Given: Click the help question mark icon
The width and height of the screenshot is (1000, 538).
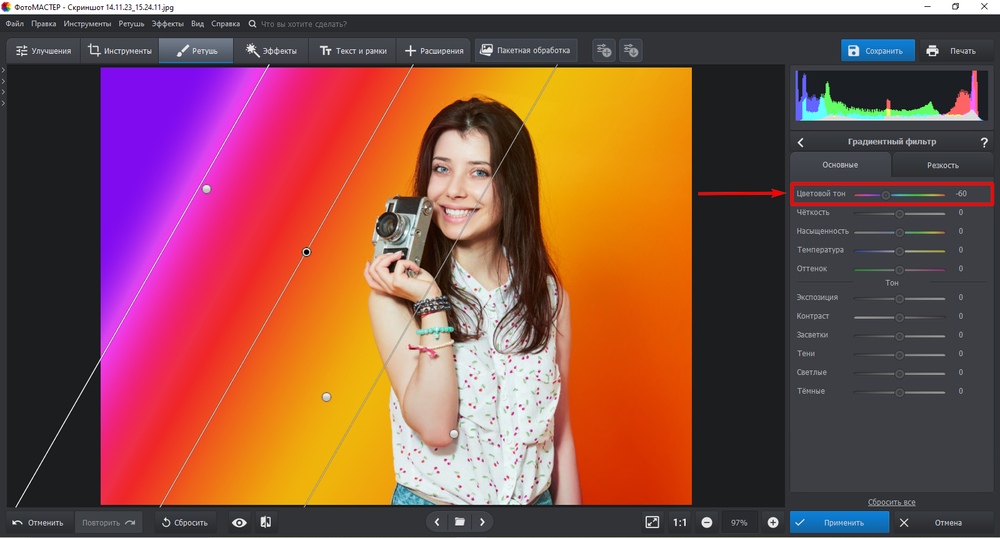Looking at the screenshot, I should point(983,143).
